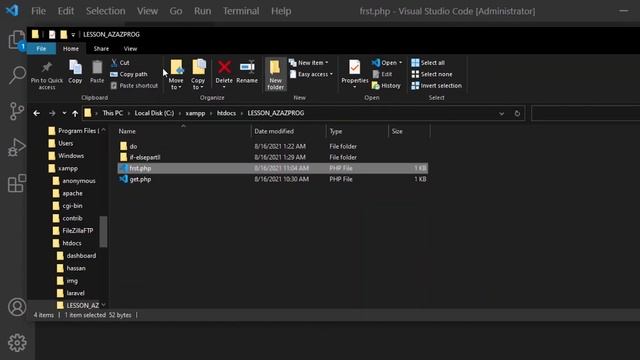Refresh the folder view
The image size is (640, 360).
coord(517,113)
